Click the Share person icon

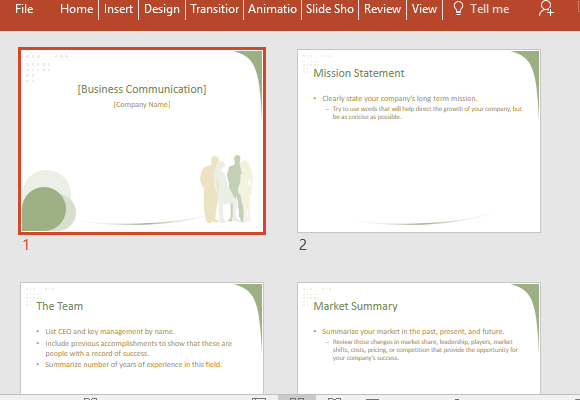point(546,9)
